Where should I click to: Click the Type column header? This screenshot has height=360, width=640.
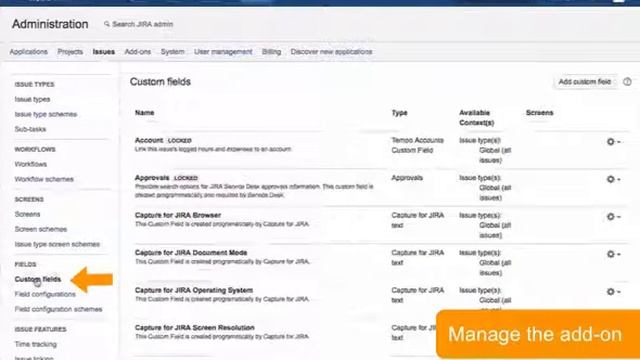400,113
